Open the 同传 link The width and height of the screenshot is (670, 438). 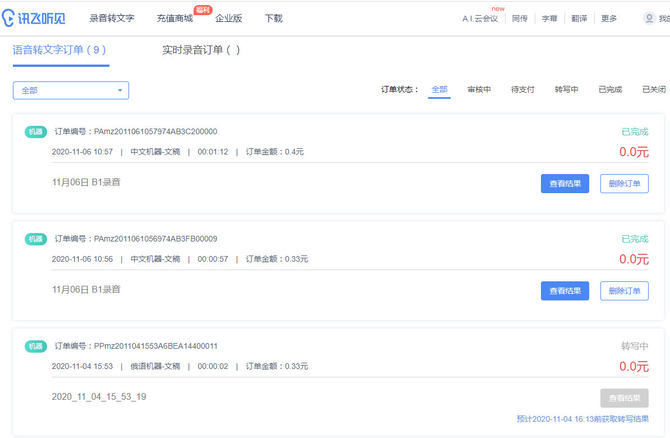tap(520, 18)
